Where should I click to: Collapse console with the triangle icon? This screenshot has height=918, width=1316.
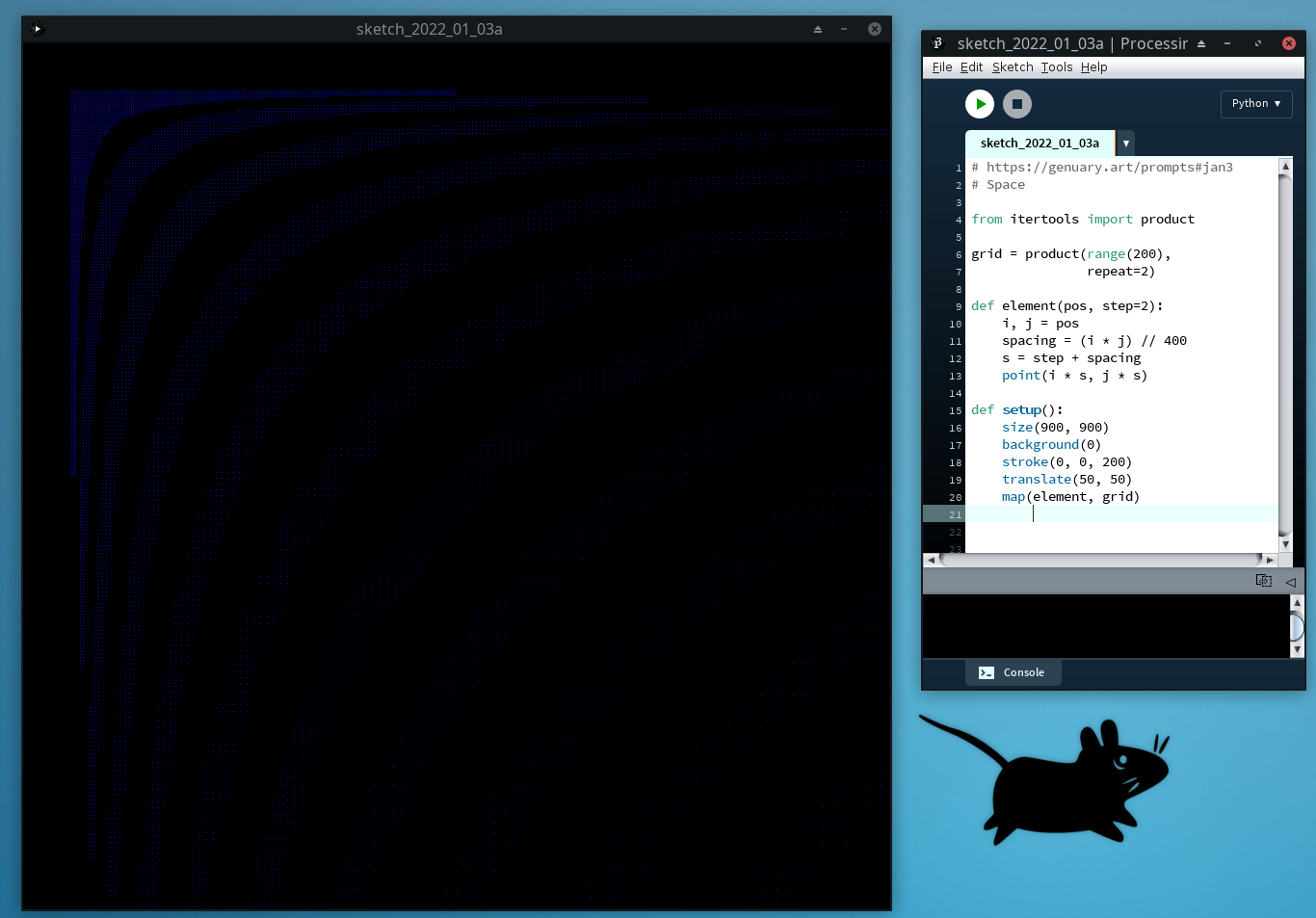point(1290,582)
